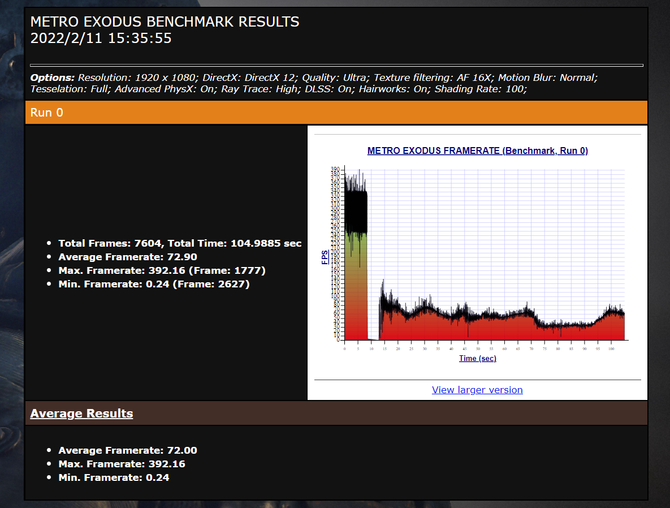Click the '2022/2/11 15:35:55' timestamp

101,38
